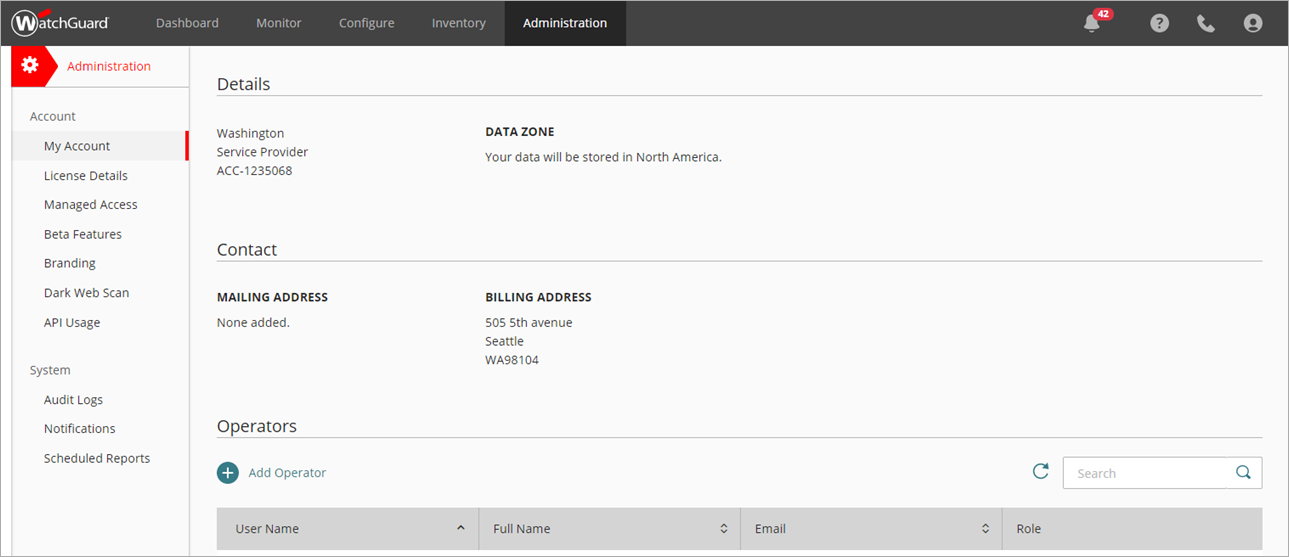Image resolution: width=1289 pixels, height=557 pixels.
Task: Click the BILLING ADDRESS label
Action: click(x=538, y=297)
